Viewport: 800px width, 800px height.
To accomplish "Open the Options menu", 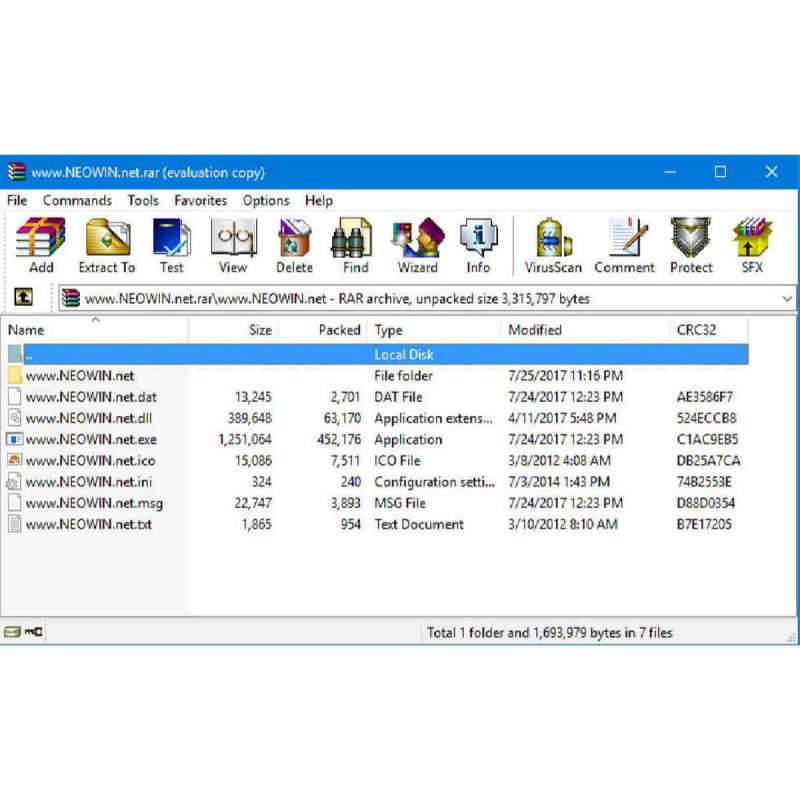I will point(265,200).
